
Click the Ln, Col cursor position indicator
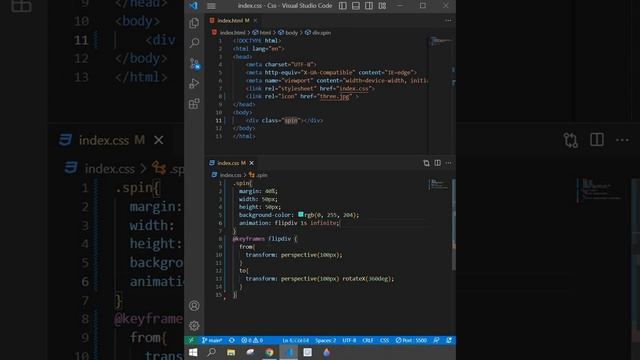[296, 340]
